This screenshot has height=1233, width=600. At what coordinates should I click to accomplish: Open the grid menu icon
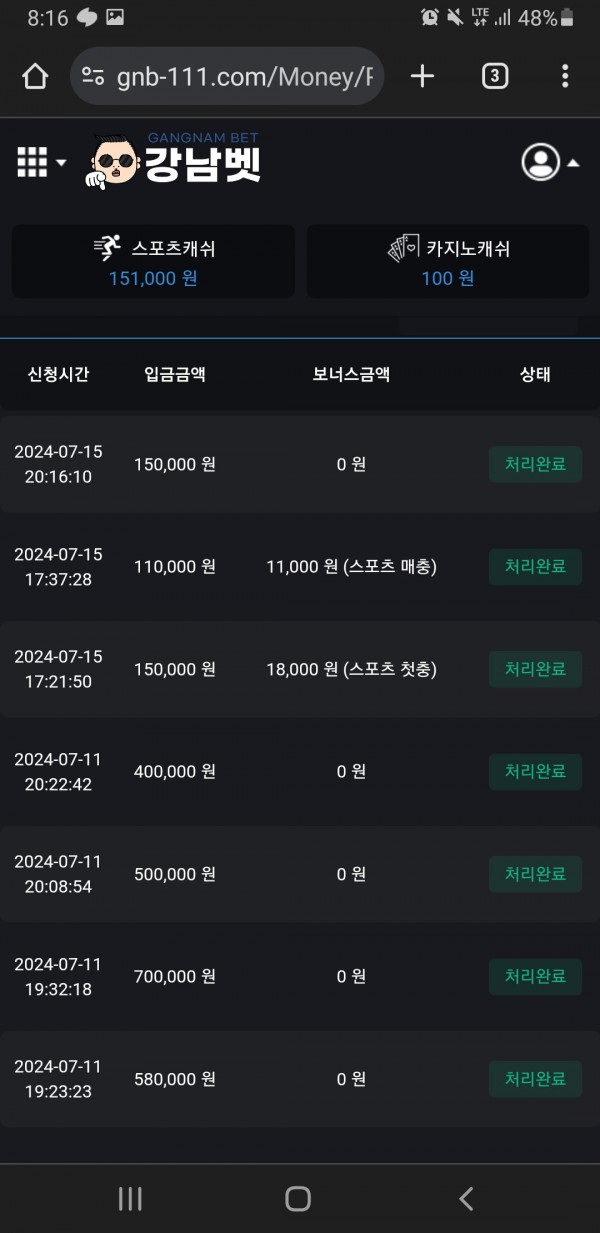point(40,162)
